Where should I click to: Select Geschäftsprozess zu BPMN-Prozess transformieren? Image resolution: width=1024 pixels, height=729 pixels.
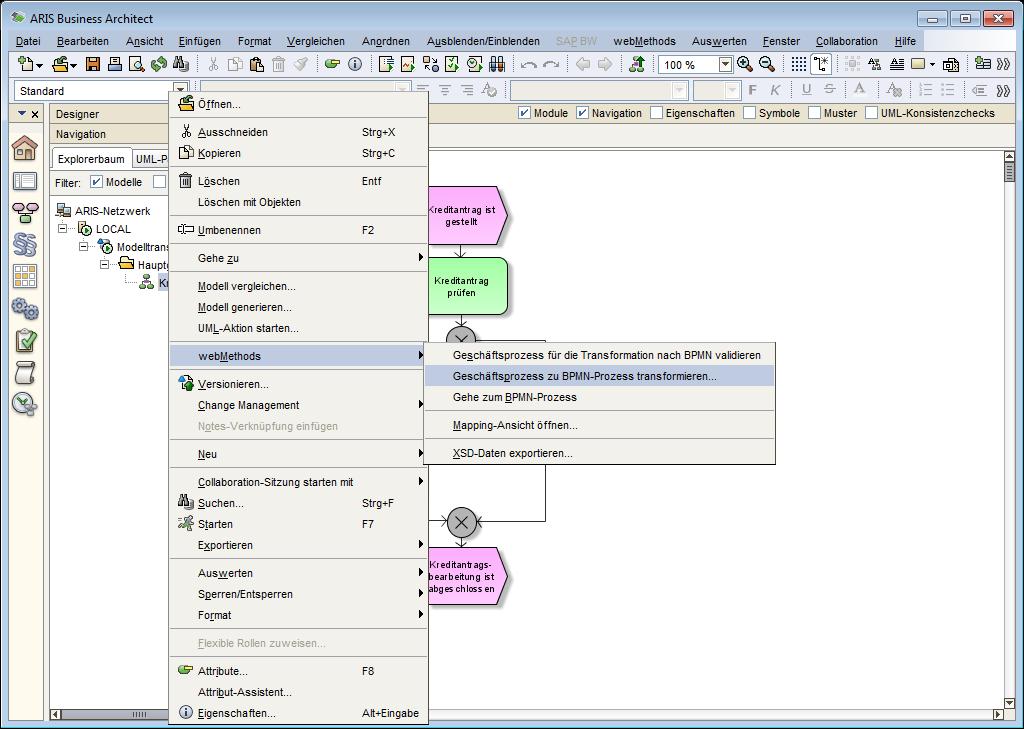coord(585,376)
